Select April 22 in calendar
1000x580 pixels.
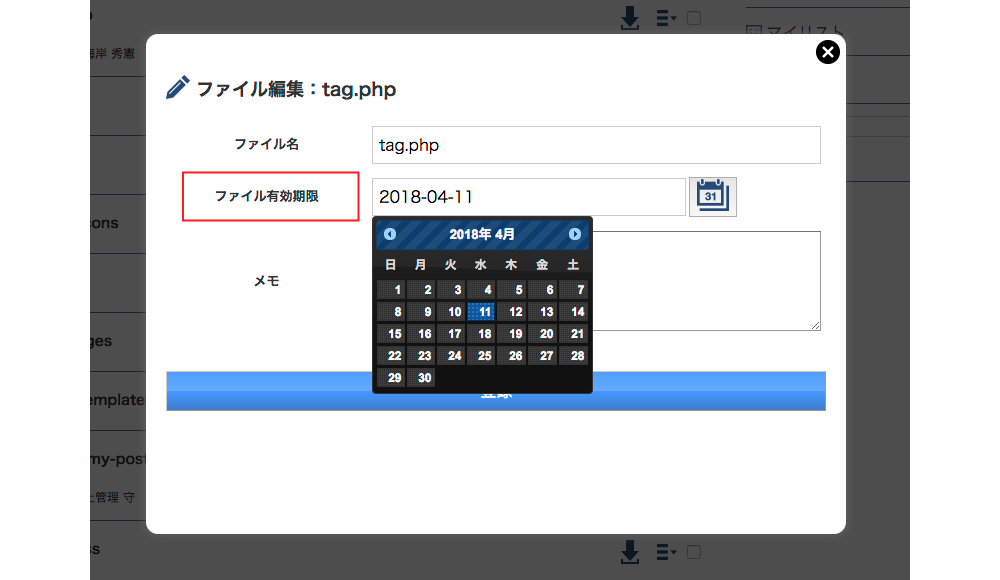pyautogui.click(x=391, y=355)
